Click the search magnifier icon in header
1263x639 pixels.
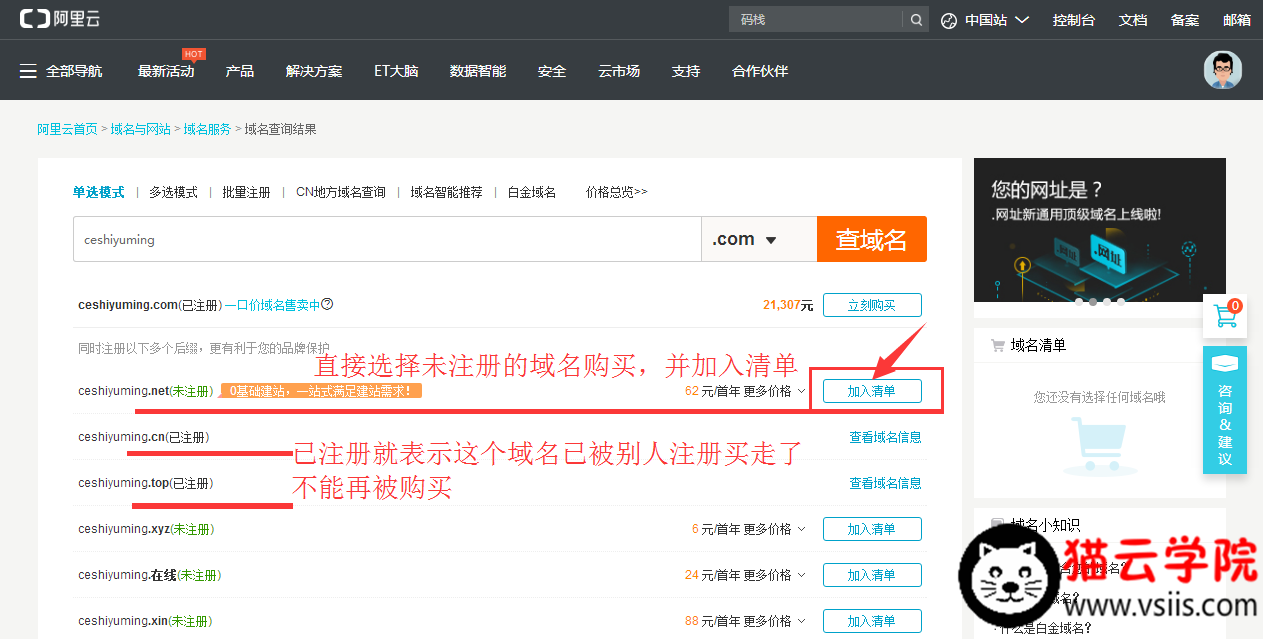pos(915,20)
